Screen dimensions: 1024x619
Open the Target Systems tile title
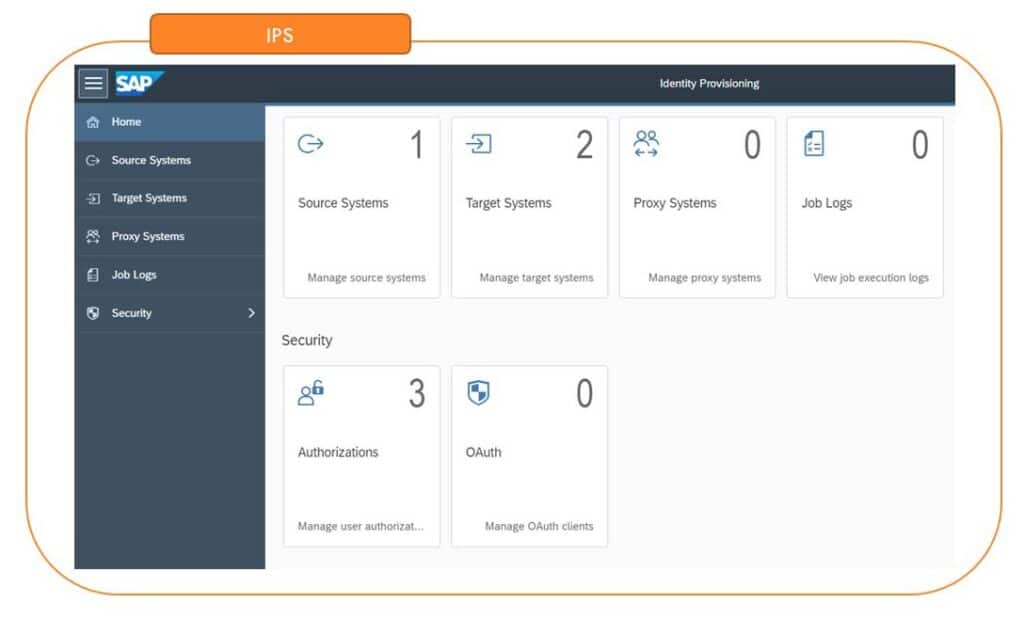[509, 203]
